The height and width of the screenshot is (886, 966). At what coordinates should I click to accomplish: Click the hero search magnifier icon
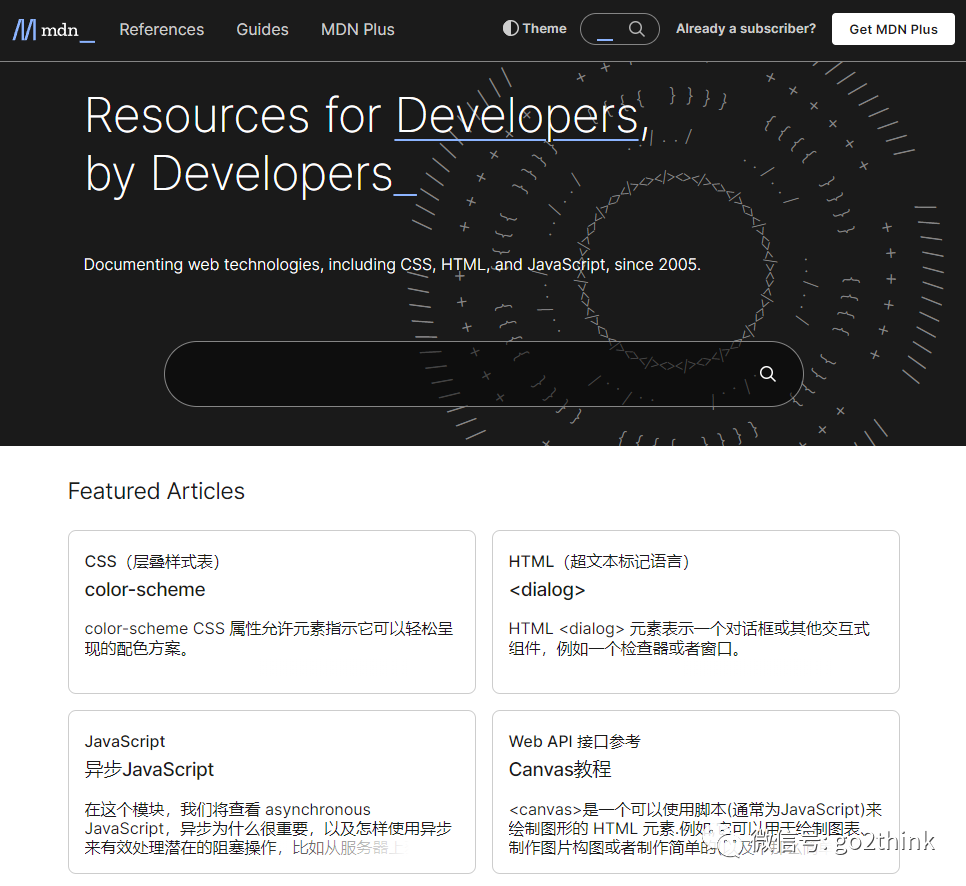pos(767,374)
